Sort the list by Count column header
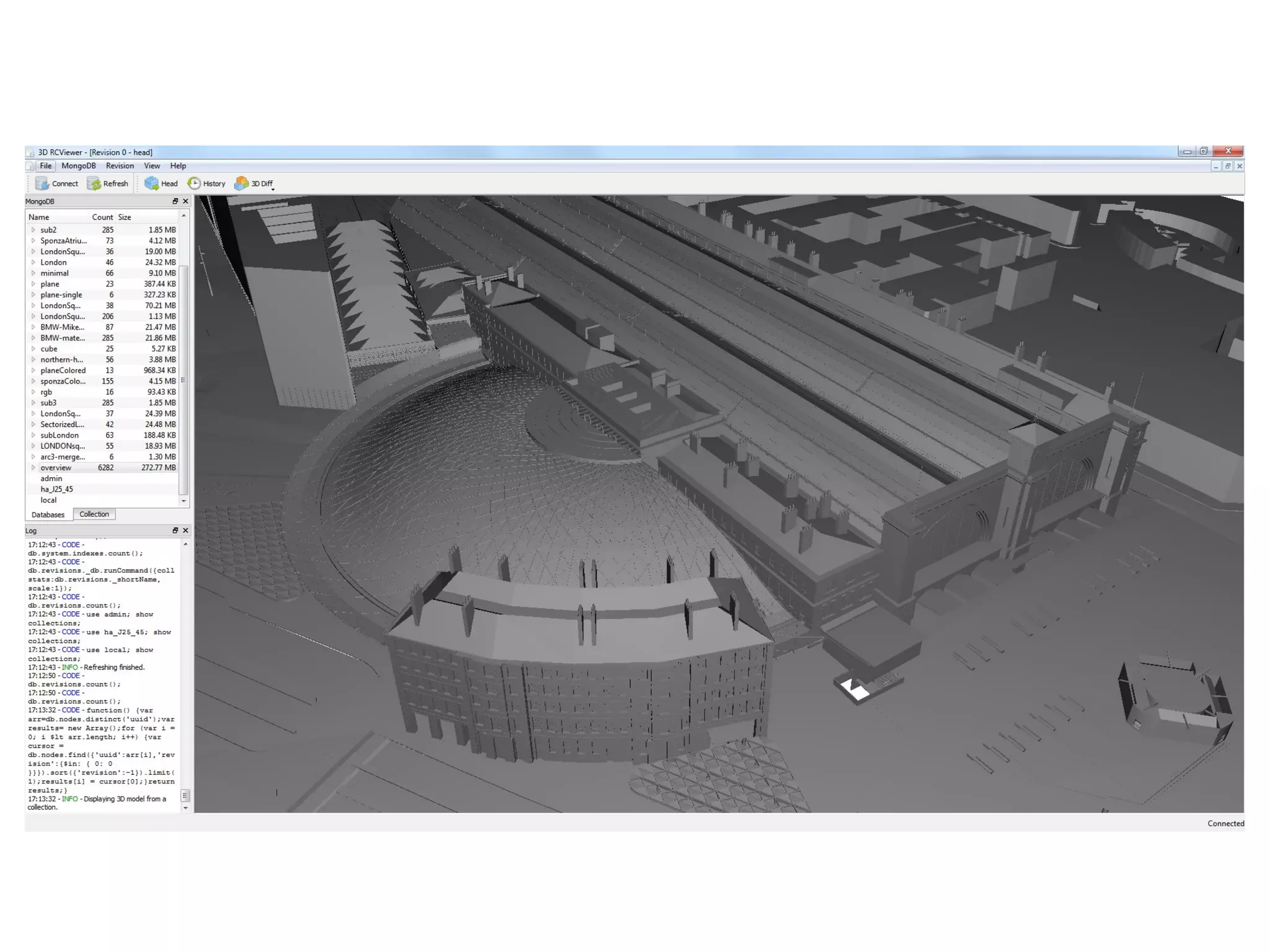 click(x=102, y=218)
